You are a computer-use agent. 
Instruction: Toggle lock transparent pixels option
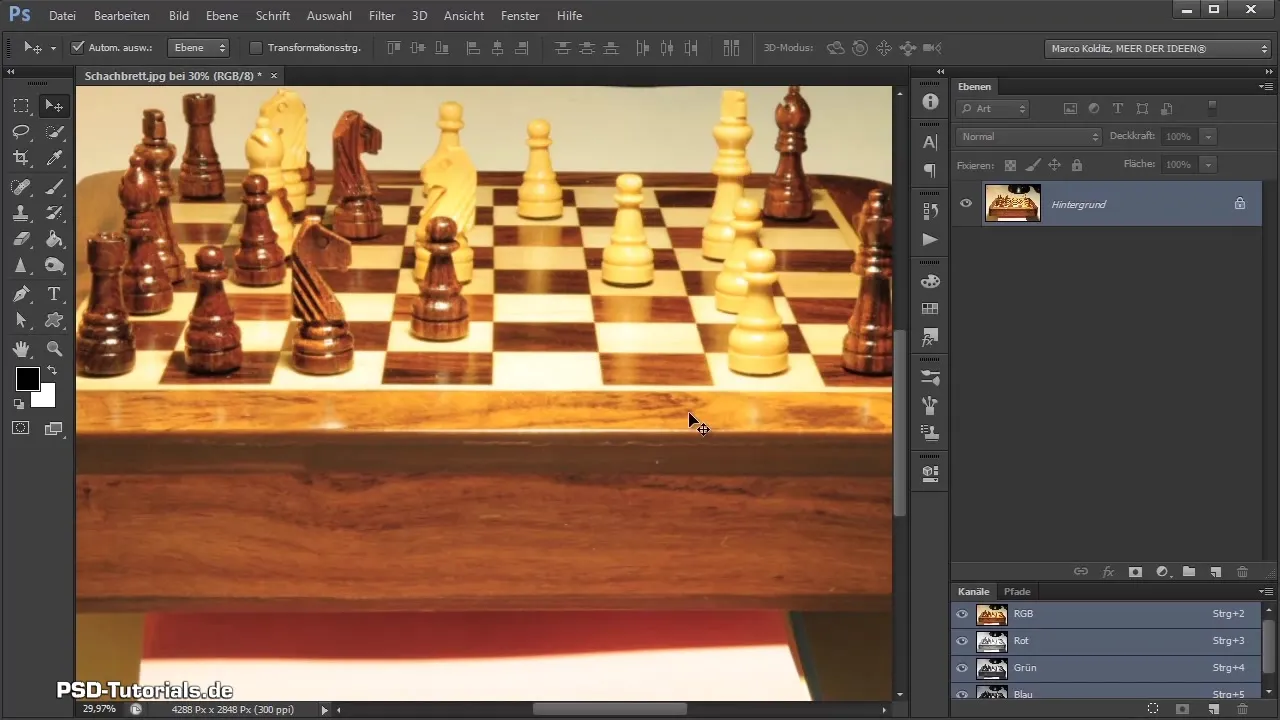click(1010, 165)
